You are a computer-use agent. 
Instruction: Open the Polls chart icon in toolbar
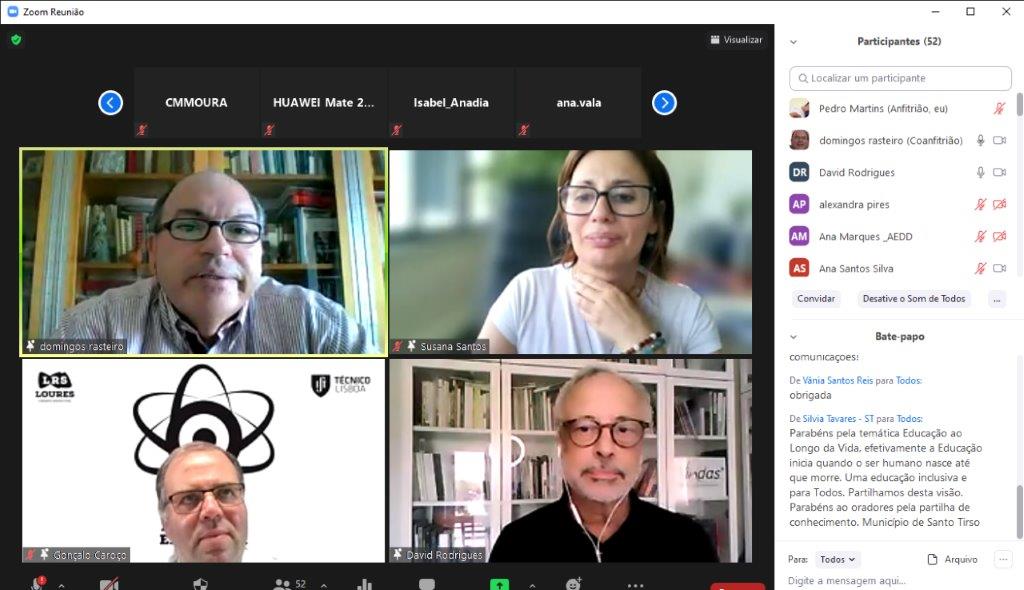[x=364, y=584]
